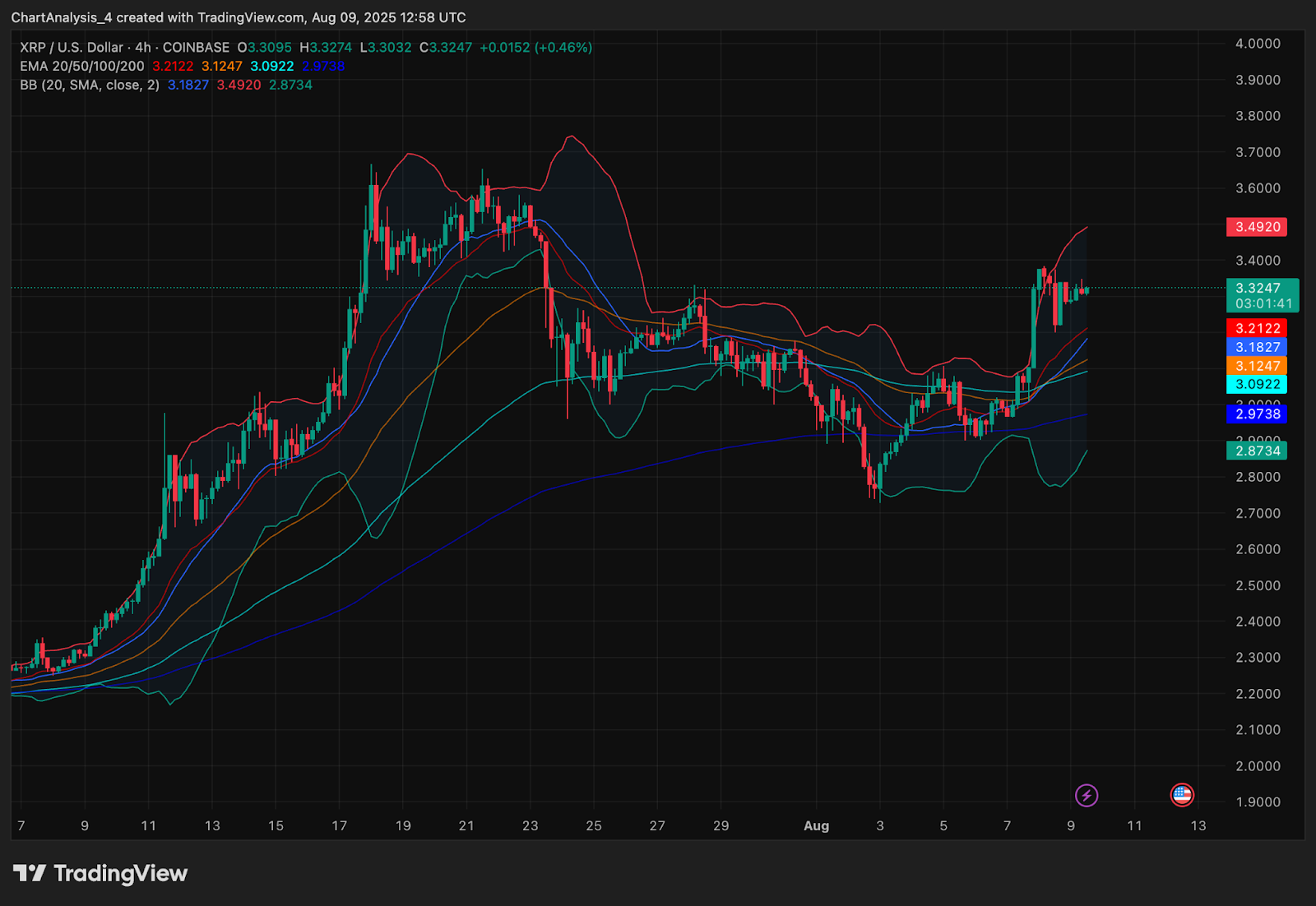The width and height of the screenshot is (1316, 906).
Task: Click the Aug label on the time axis
Action: point(816,826)
